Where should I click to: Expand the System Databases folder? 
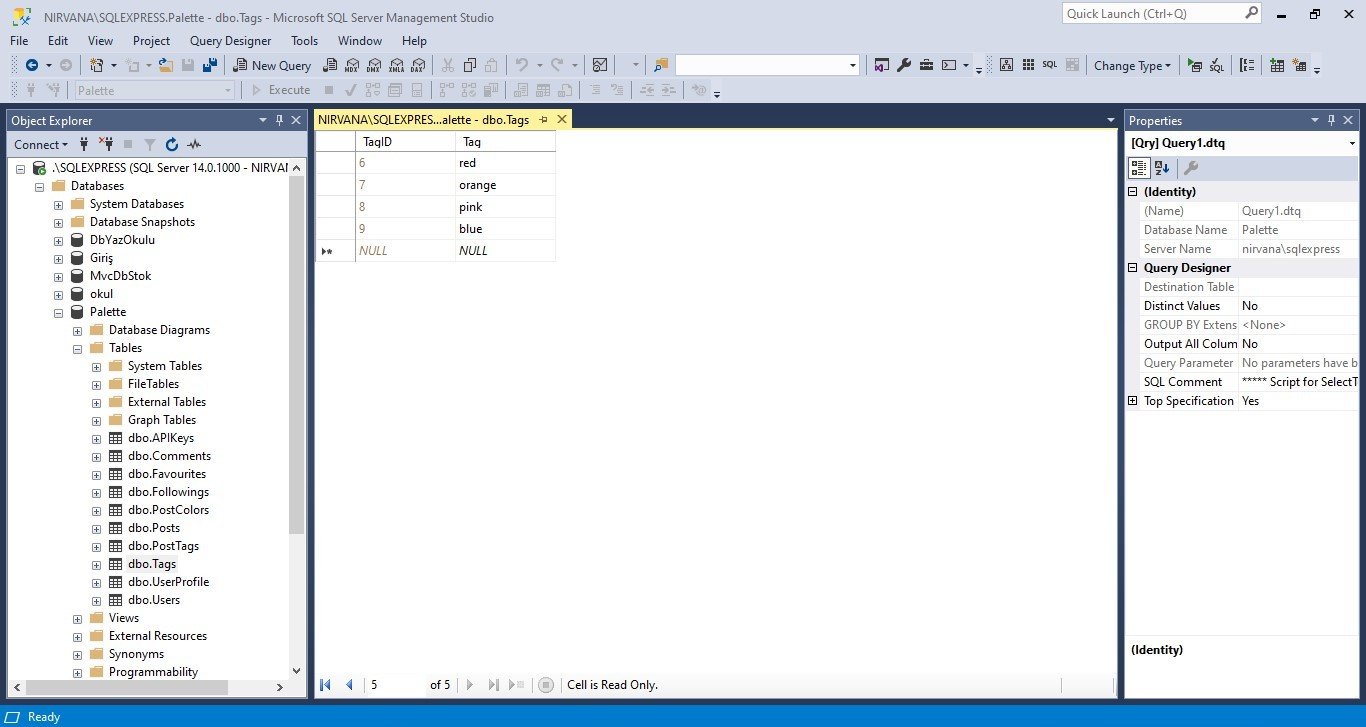point(59,204)
